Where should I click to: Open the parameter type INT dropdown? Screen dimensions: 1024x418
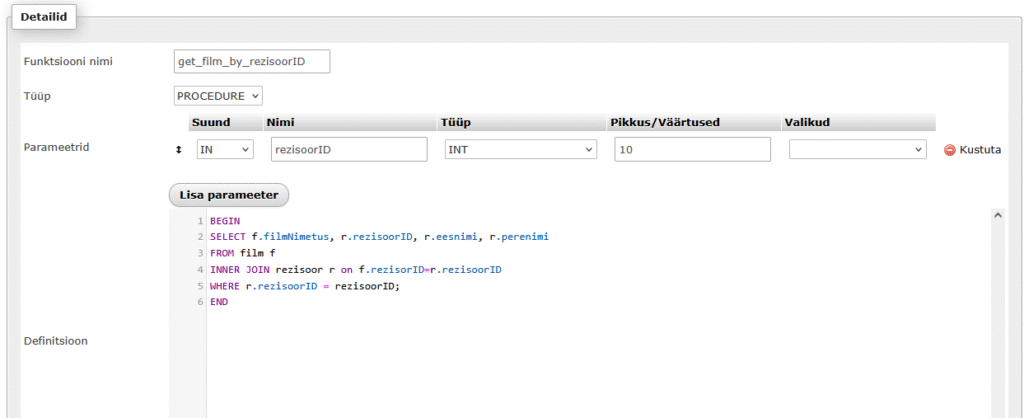tap(520, 149)
